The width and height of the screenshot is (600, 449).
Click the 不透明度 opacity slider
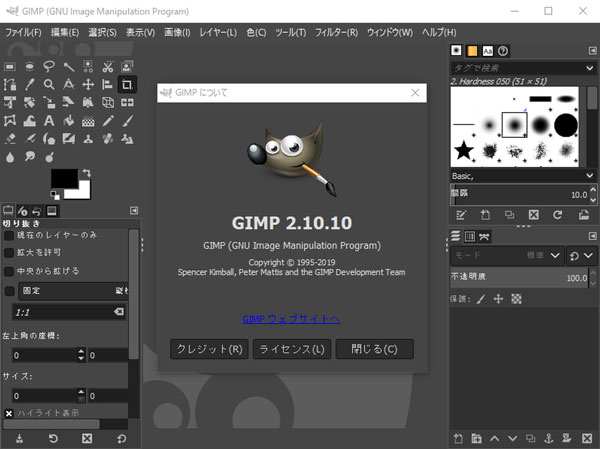[519, 277]
